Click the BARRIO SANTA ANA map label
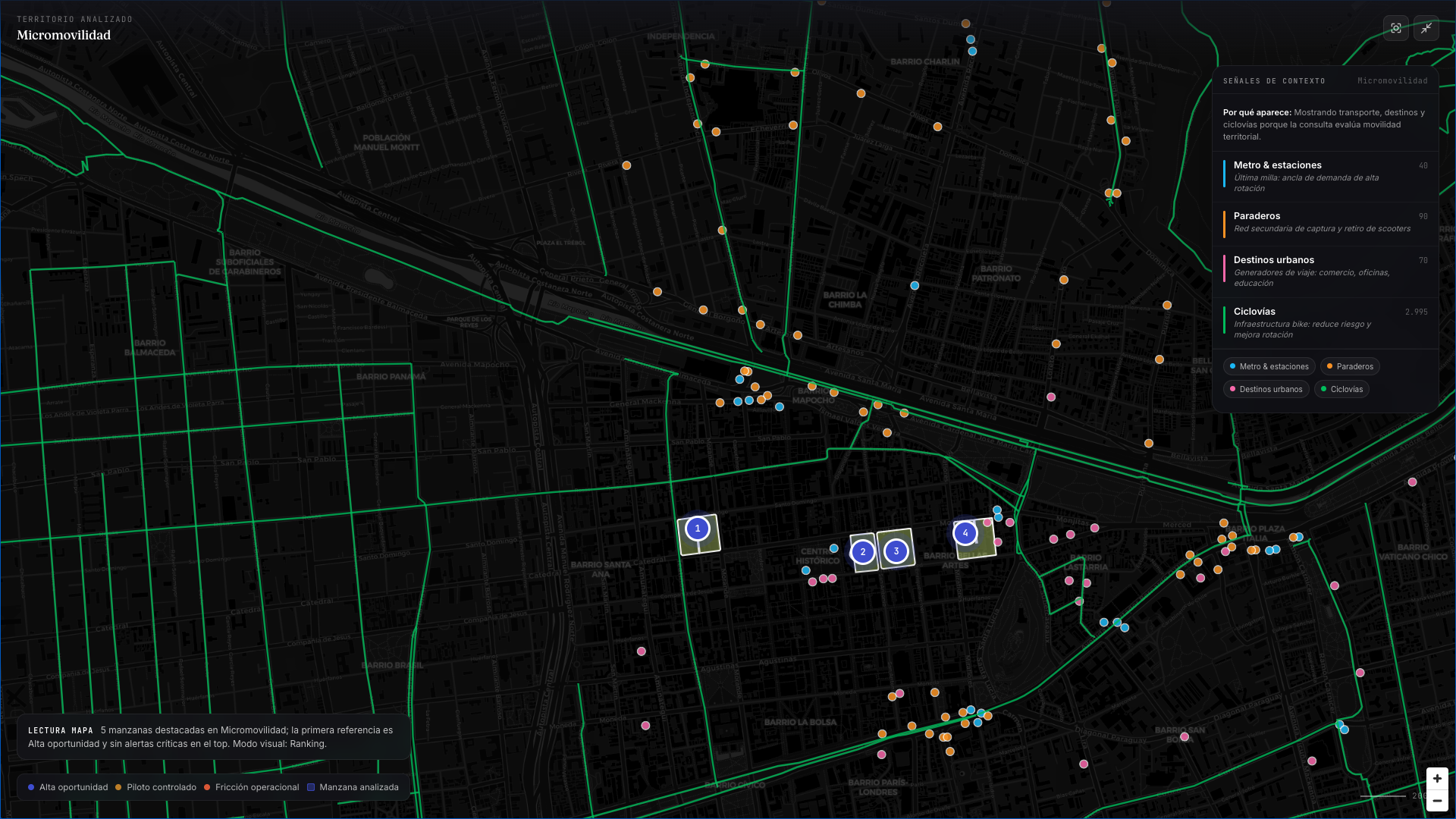Viewport: 1456px width, 819px height. [601, 570]
